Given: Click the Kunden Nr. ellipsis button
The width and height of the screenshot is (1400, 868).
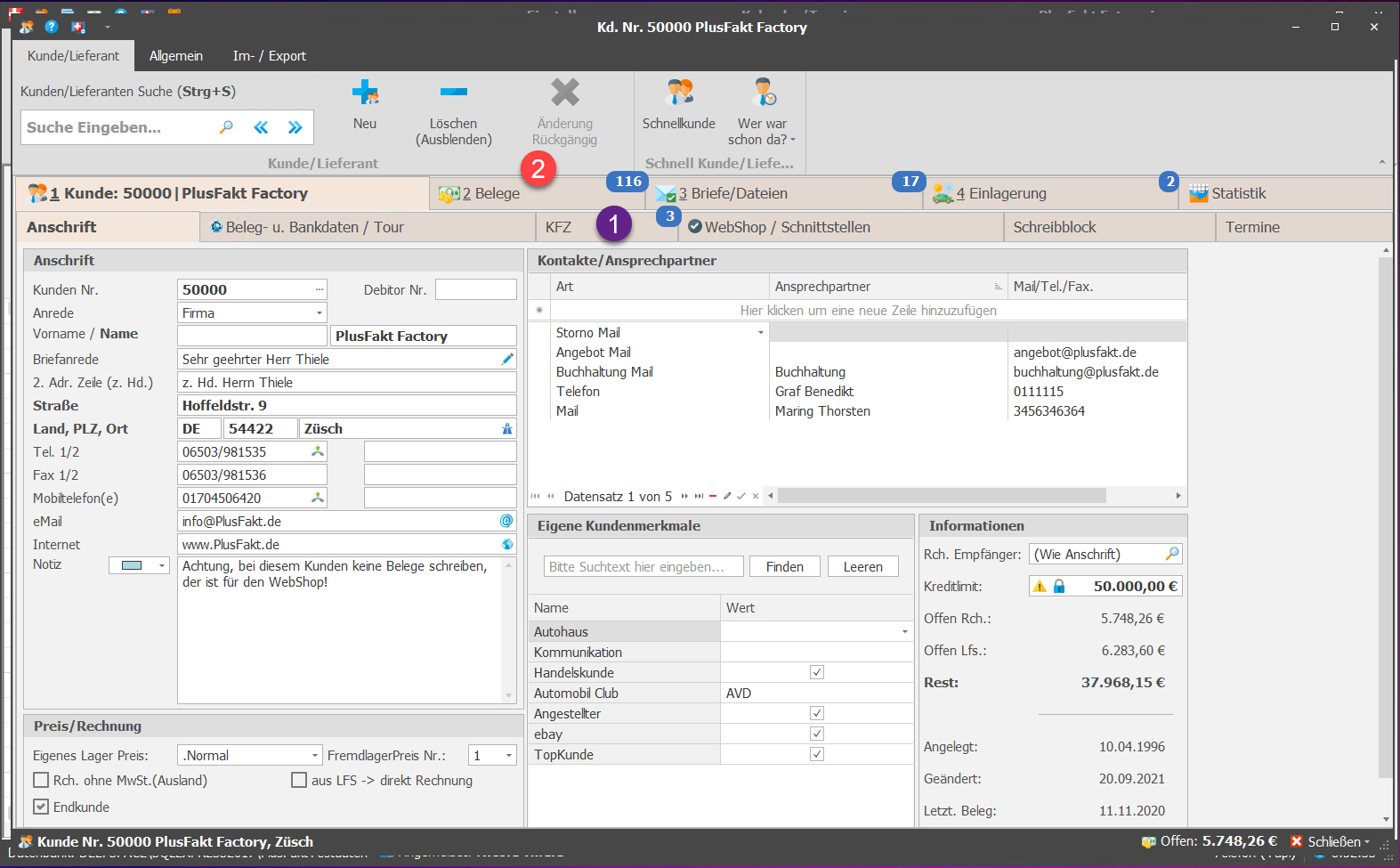Looking at the screenshot, I should 319,289.
